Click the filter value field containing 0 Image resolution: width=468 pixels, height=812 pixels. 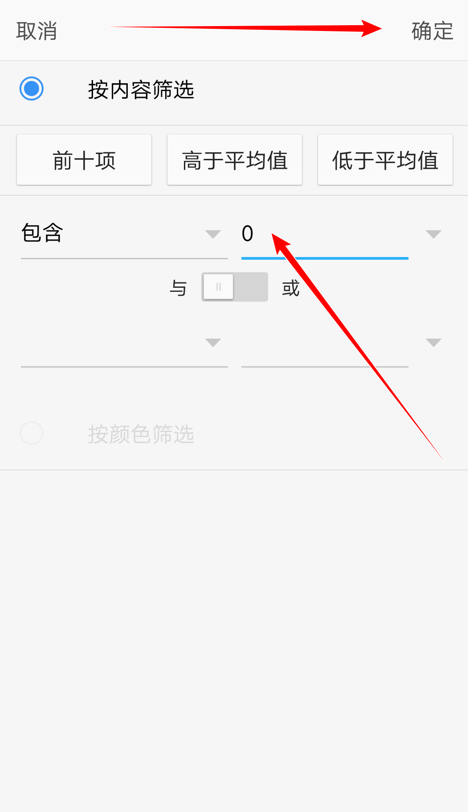coord(325,234)
